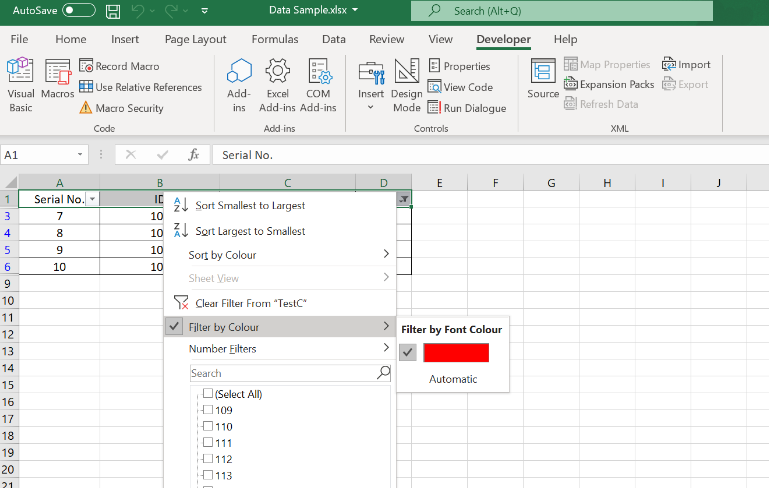Choose Sort Smallest to Largest
Screen dimensions: 769x488
coord(250,205)
